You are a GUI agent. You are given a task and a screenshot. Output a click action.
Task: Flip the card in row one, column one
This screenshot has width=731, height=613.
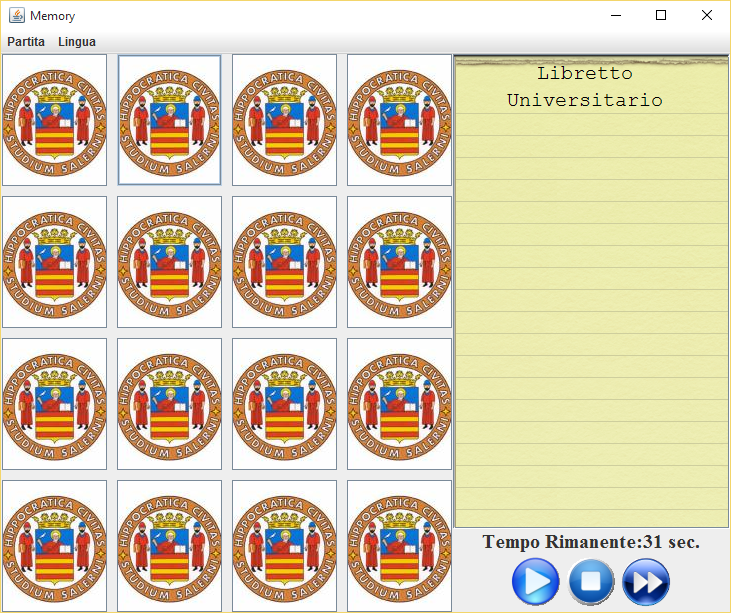click(55, 120)
